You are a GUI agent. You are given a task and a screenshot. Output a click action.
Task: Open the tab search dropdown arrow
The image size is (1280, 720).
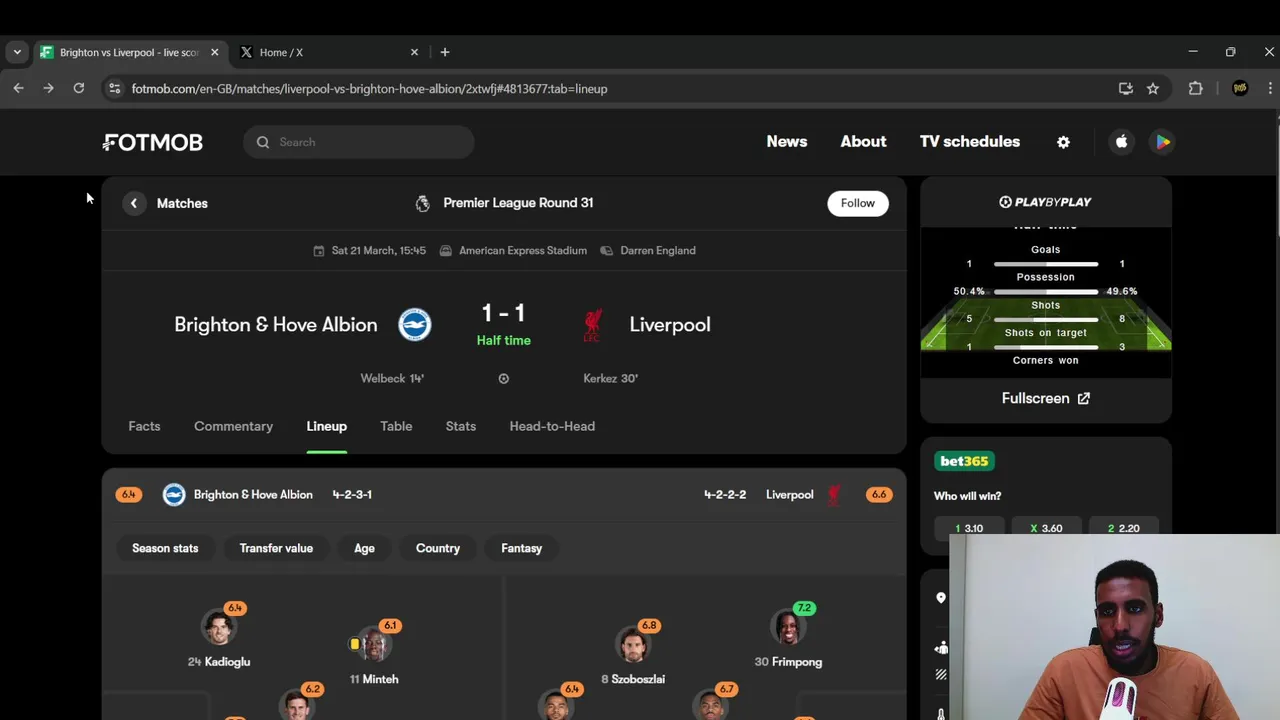click(17, 52)
